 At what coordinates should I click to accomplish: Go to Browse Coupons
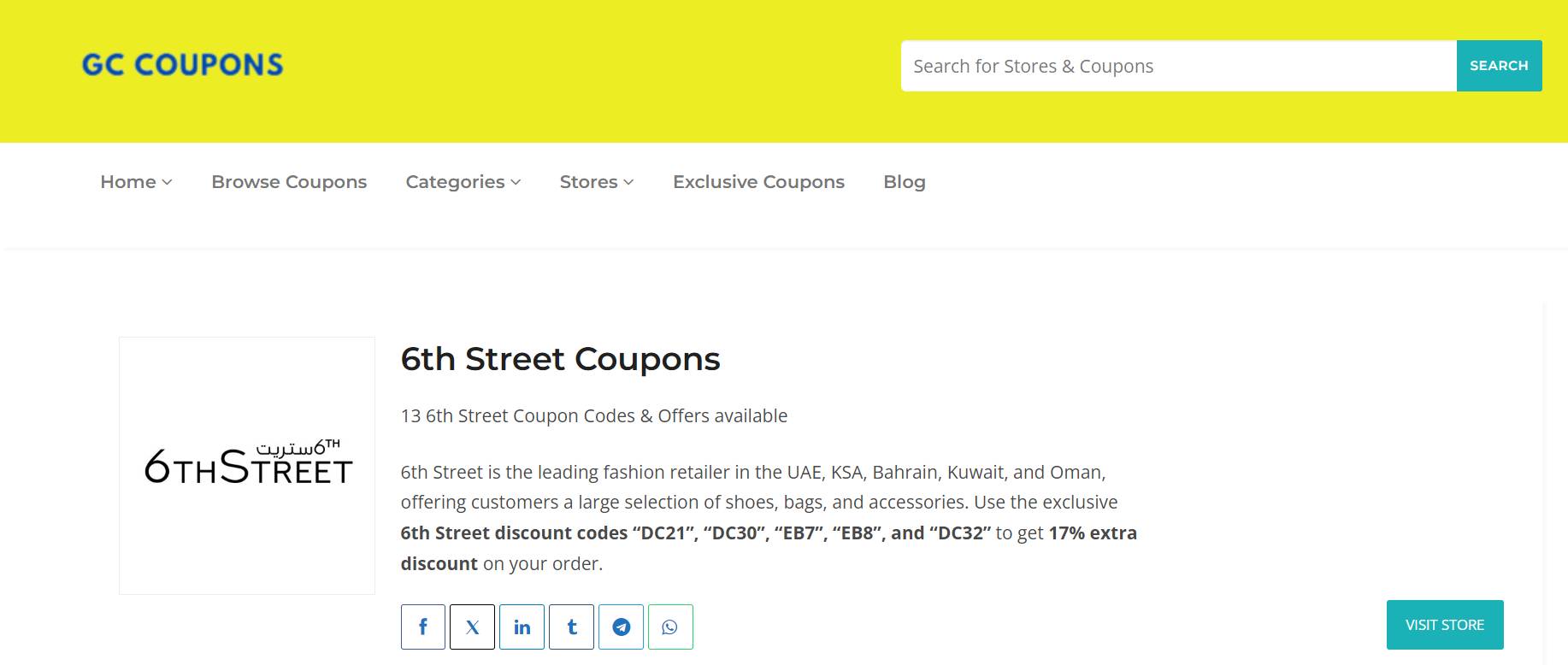(289, 182)
